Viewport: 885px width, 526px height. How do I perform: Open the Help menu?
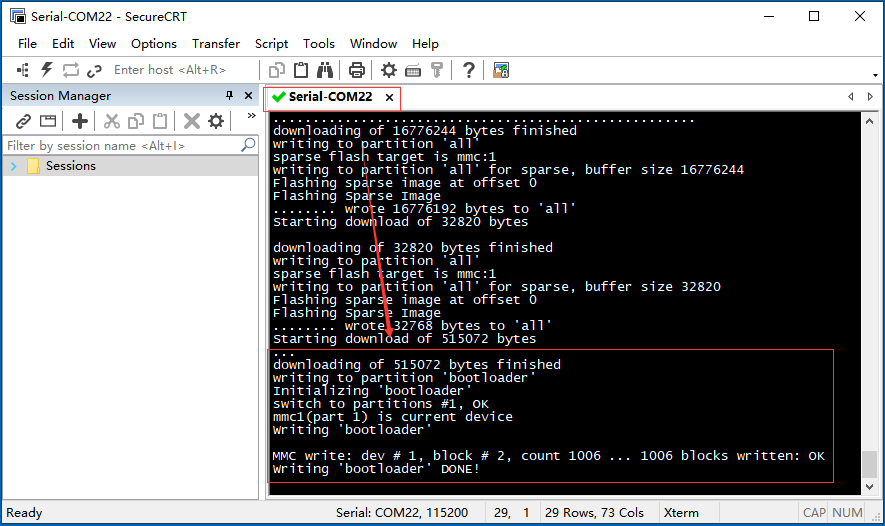click(425, 43)
